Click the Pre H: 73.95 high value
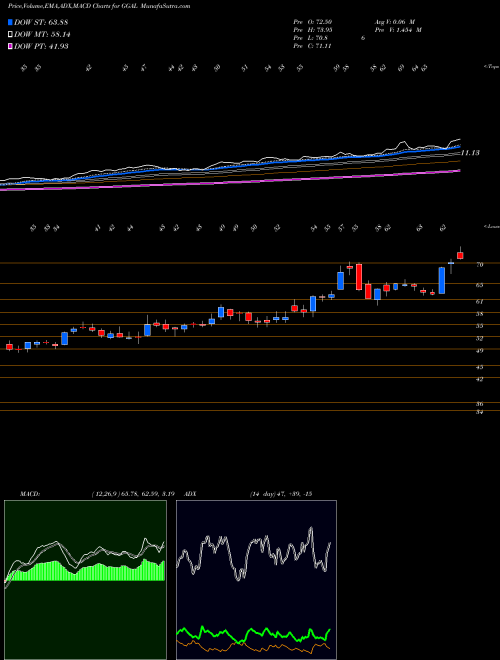 pyautogui.click(x=313, y=30)
